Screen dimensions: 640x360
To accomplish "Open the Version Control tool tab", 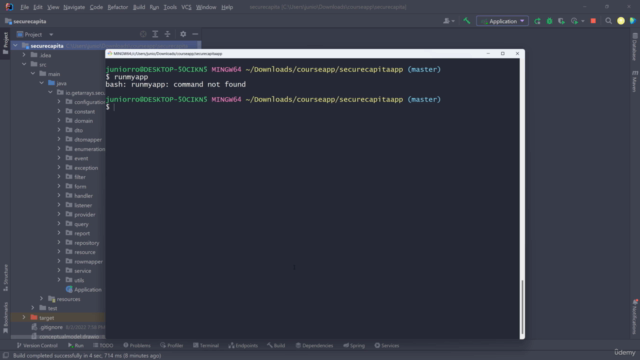I will tap(37, 345).
